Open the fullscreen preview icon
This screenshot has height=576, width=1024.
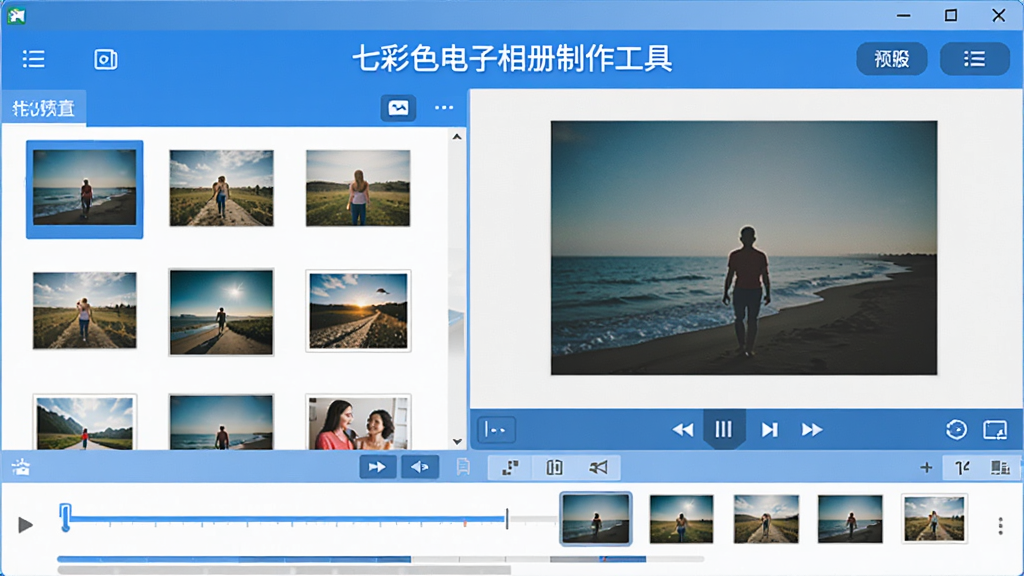(995, 430)
